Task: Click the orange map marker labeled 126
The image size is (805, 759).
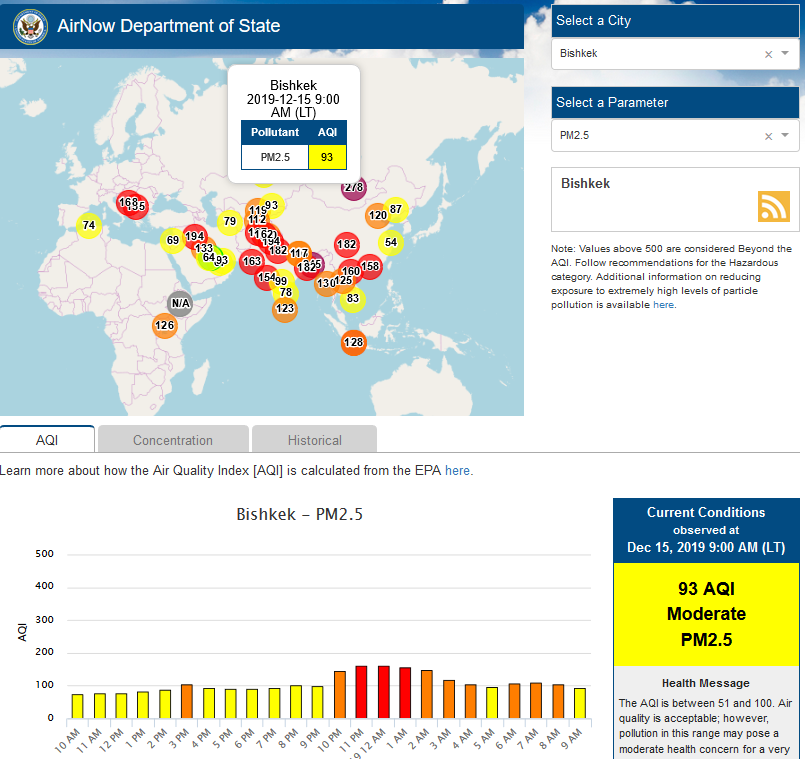Action: click(165, 325)
